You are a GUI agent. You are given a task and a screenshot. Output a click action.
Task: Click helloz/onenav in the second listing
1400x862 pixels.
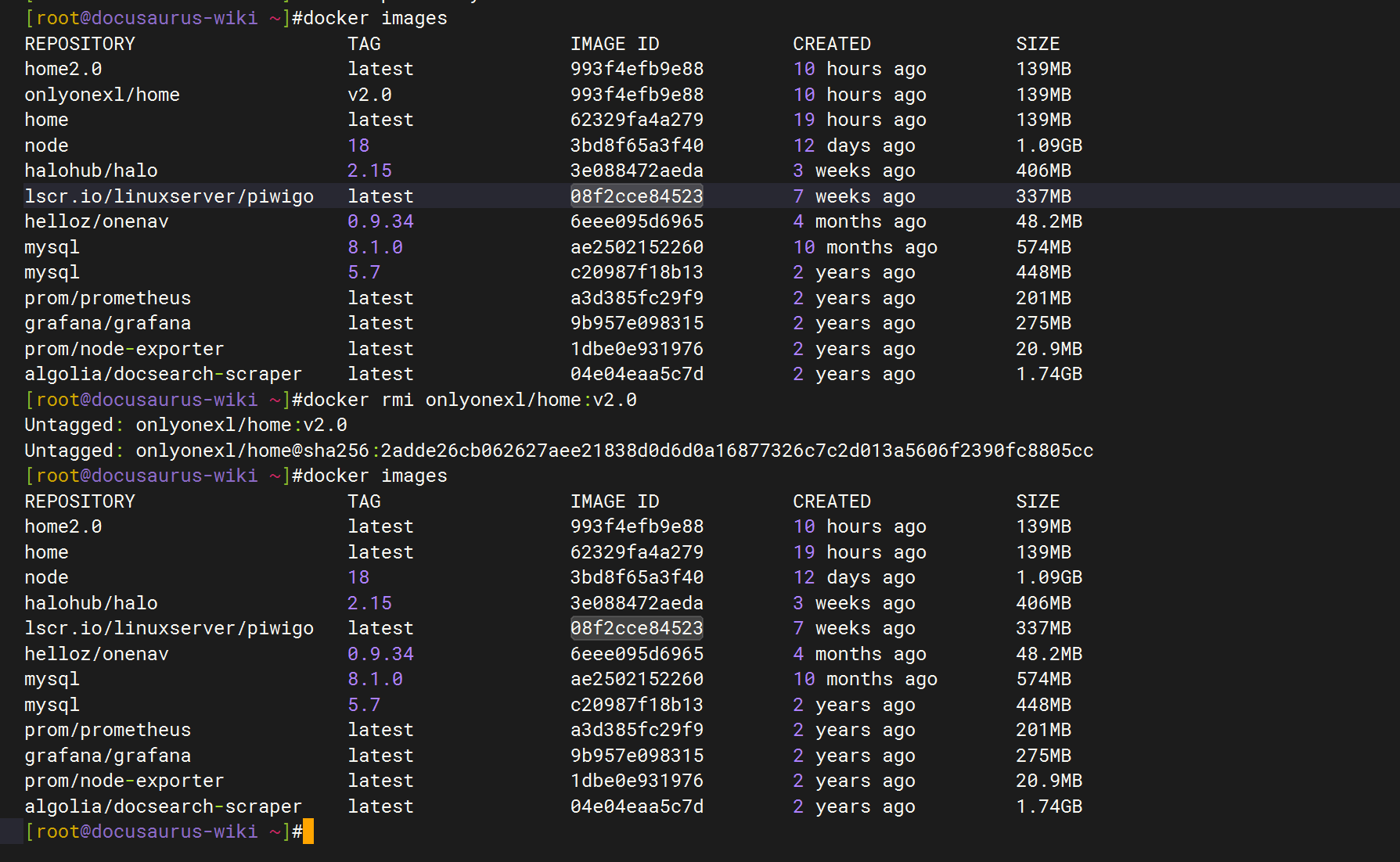[x=97, y=654]
